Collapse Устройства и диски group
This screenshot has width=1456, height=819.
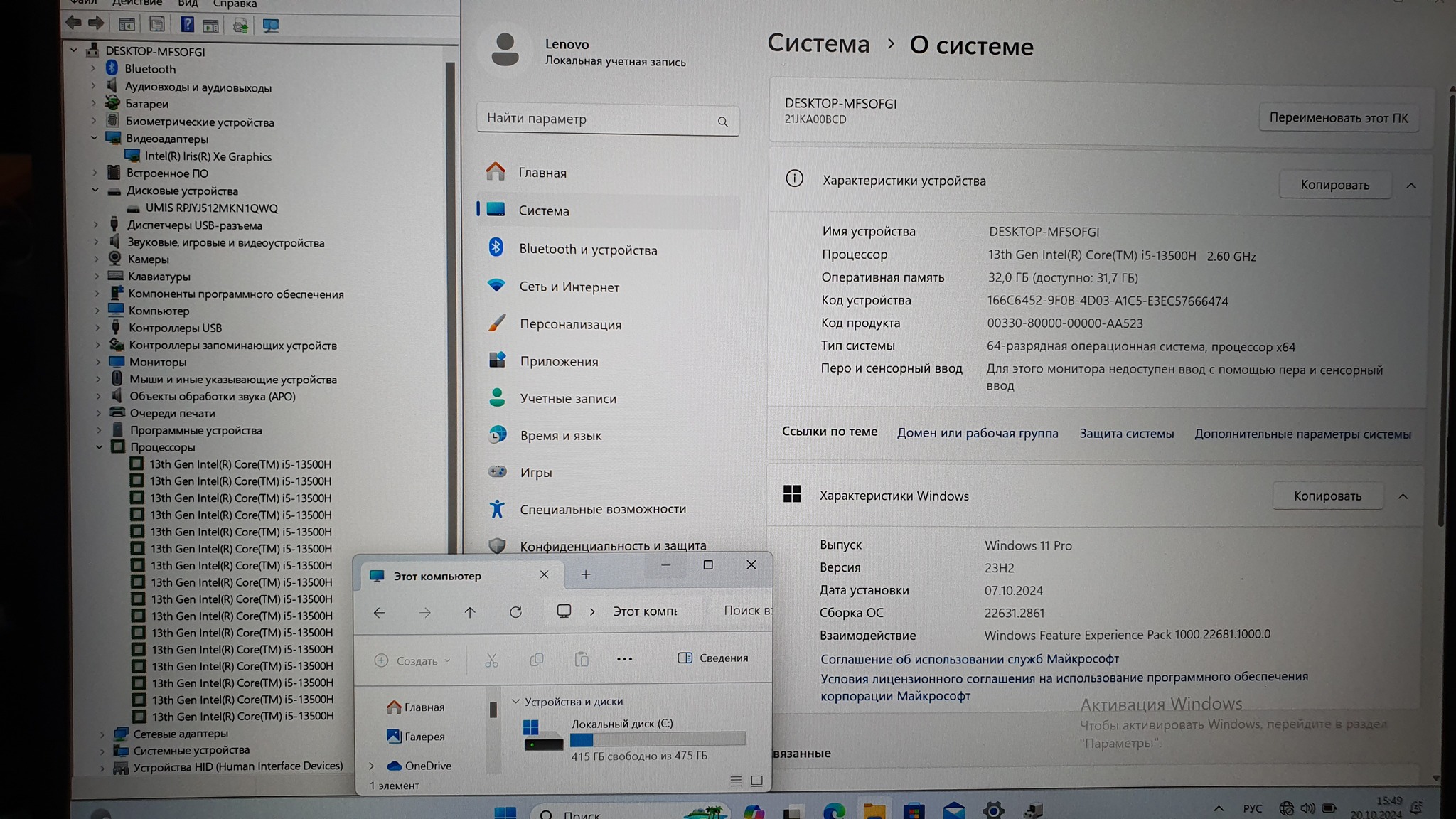click(x=516, y=702)
